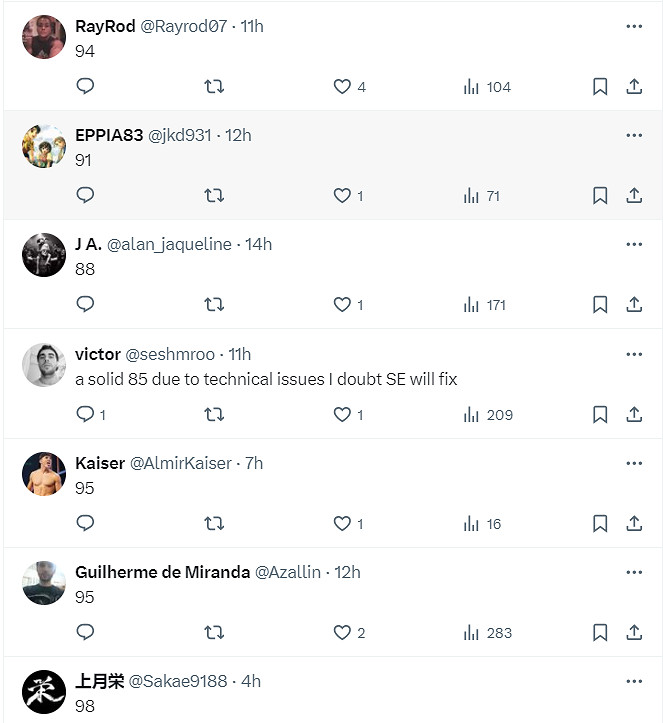Repost EPPIA83's tweet
Image resolution: width=663 pixels, height=723 pixels.
pyautogui.click(x=214, y=196)
